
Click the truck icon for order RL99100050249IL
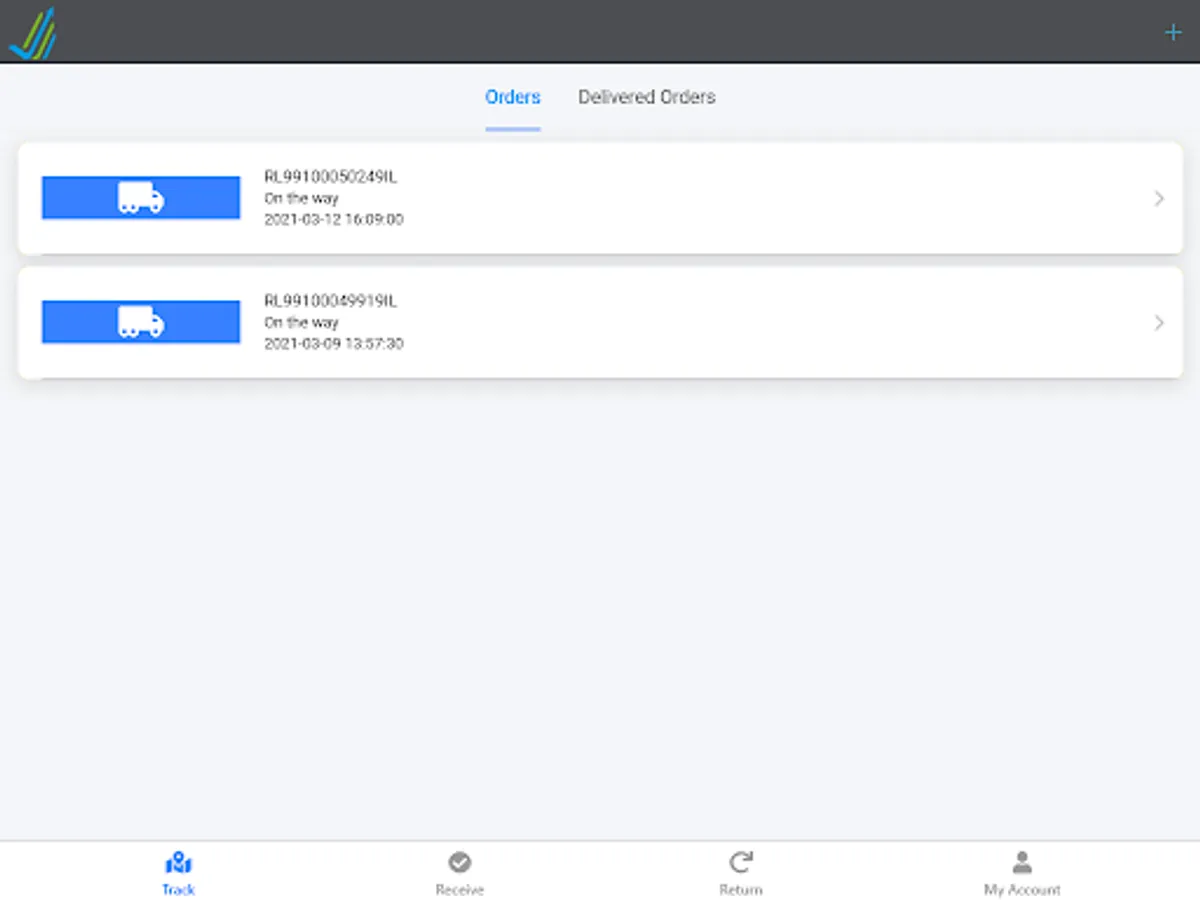tap(141, 198)
